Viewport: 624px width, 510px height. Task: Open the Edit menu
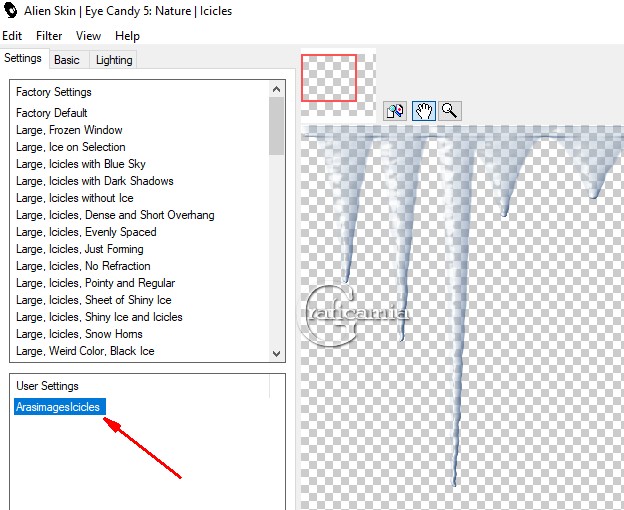pos(12,36)
